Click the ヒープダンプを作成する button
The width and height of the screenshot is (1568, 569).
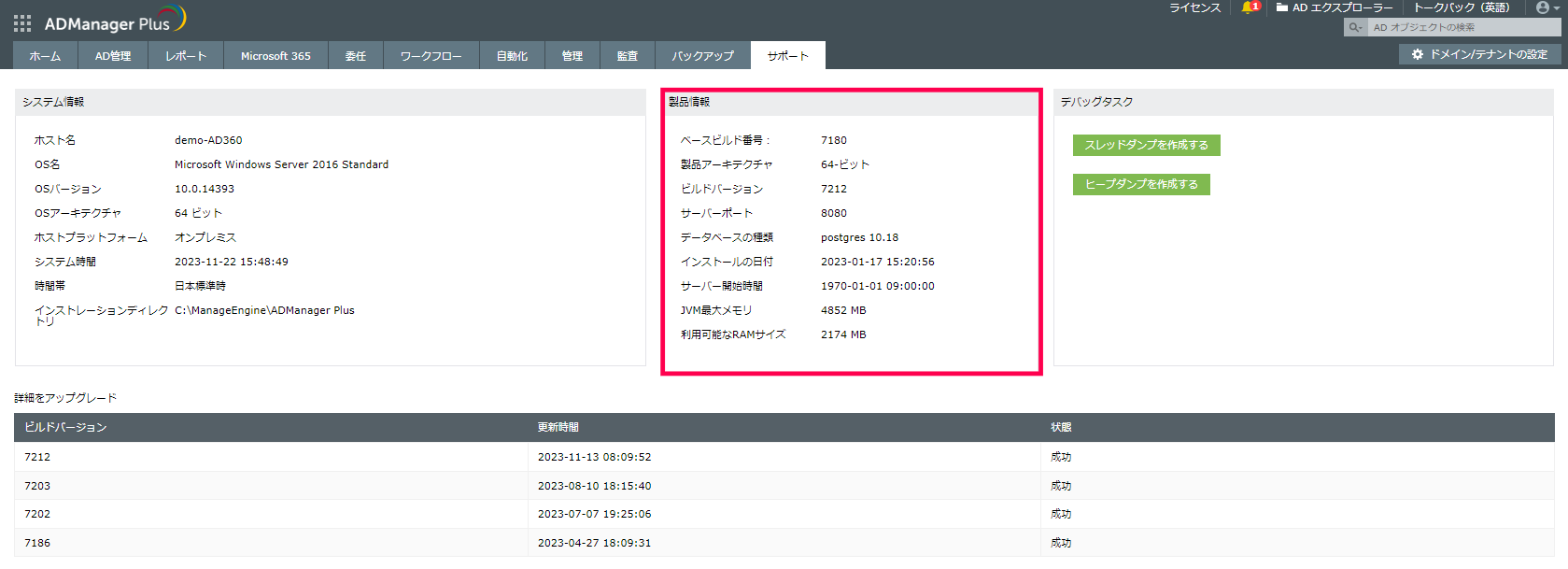click(1140, 184)
